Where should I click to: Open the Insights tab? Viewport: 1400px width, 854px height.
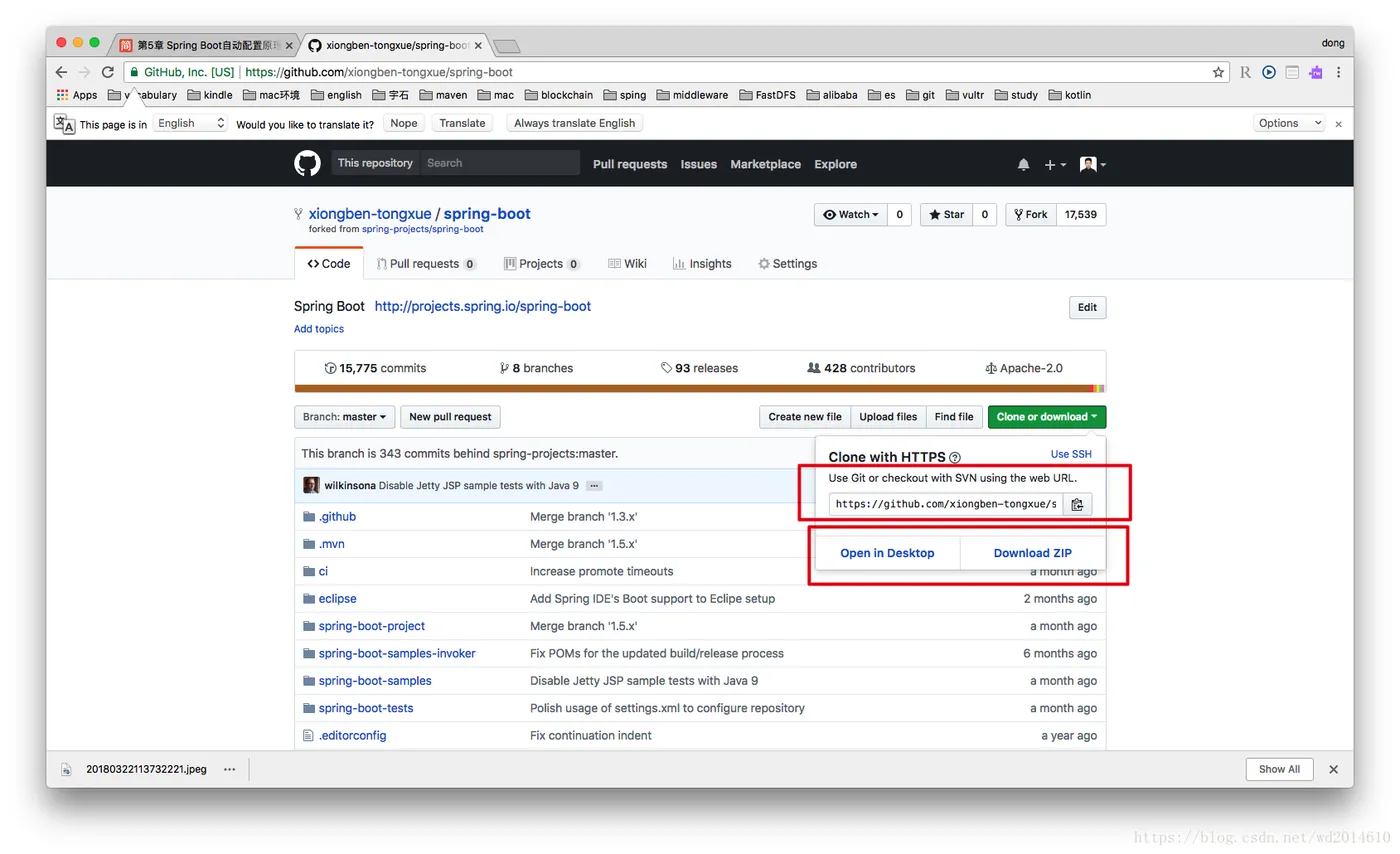(702, 264)
